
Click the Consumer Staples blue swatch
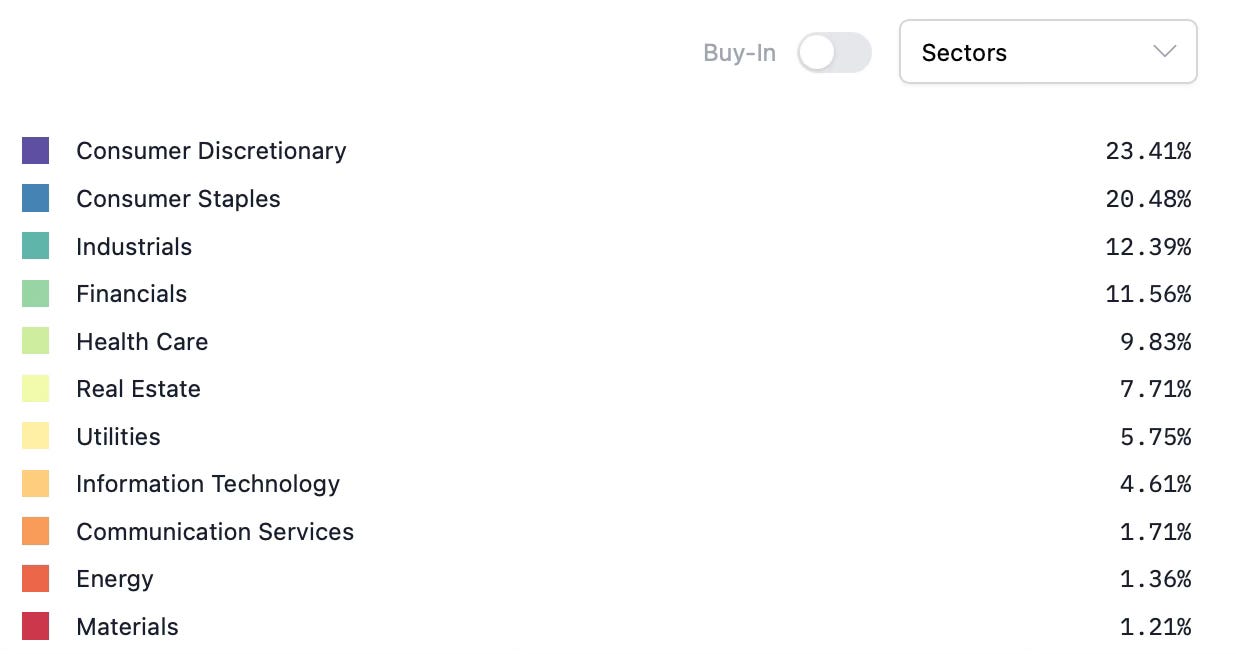pyautogui.click(x=35, y=199)
